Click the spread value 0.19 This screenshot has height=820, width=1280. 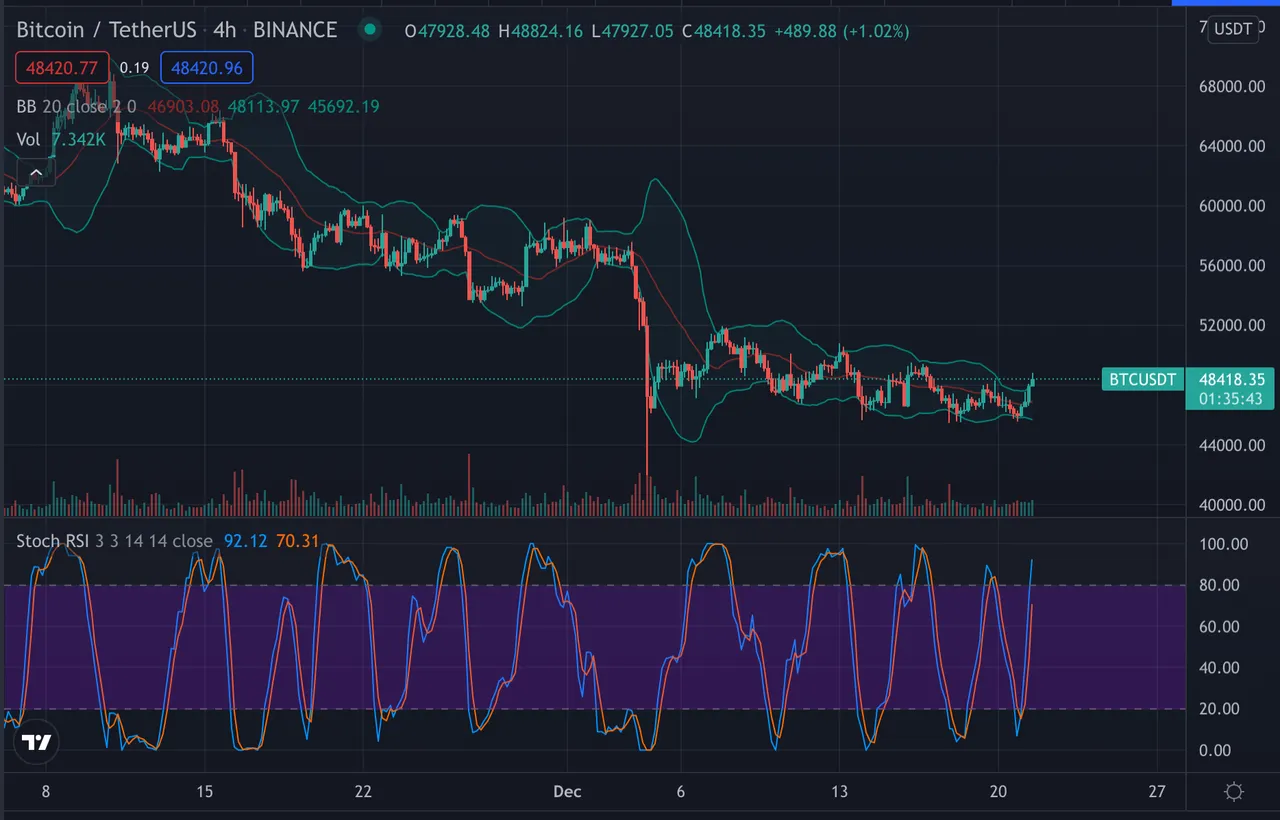point(134,68)
